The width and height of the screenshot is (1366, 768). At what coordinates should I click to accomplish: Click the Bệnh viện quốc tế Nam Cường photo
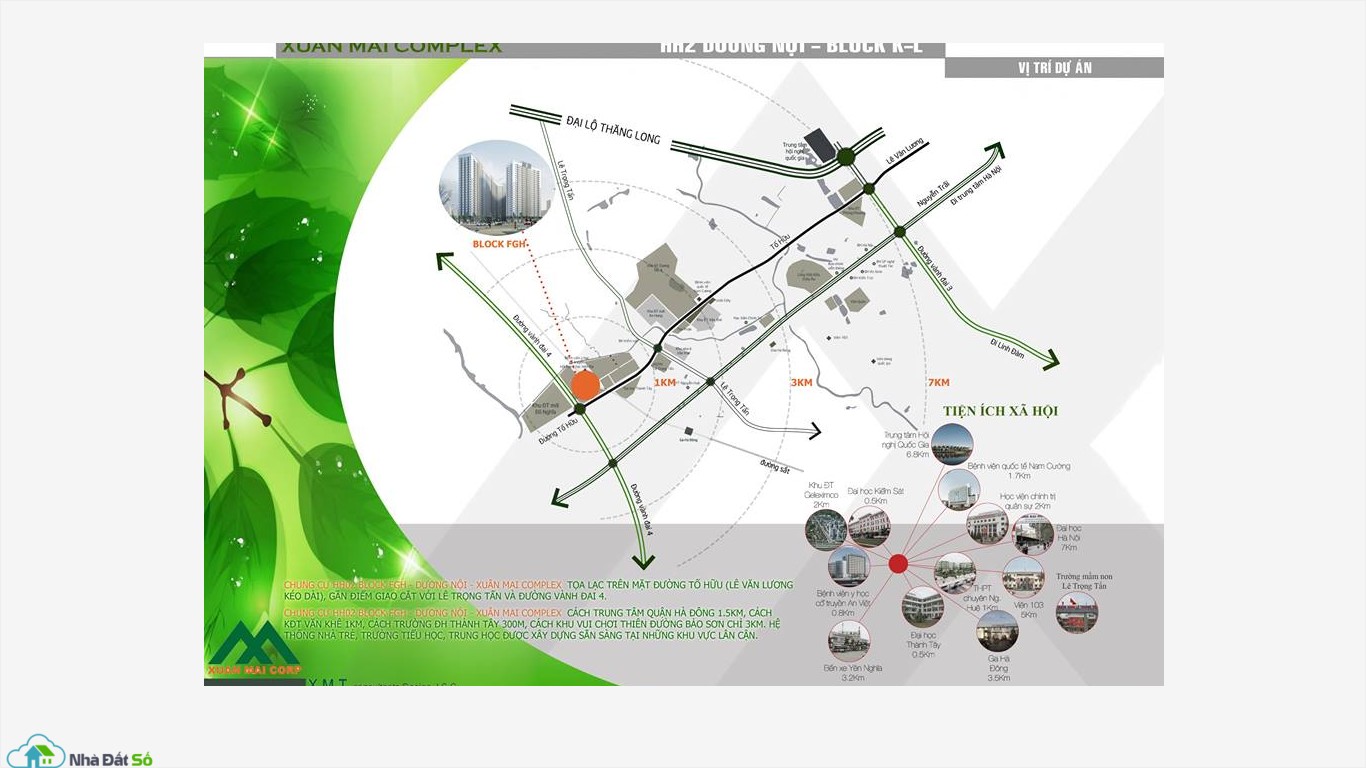(x=959, y=489)
